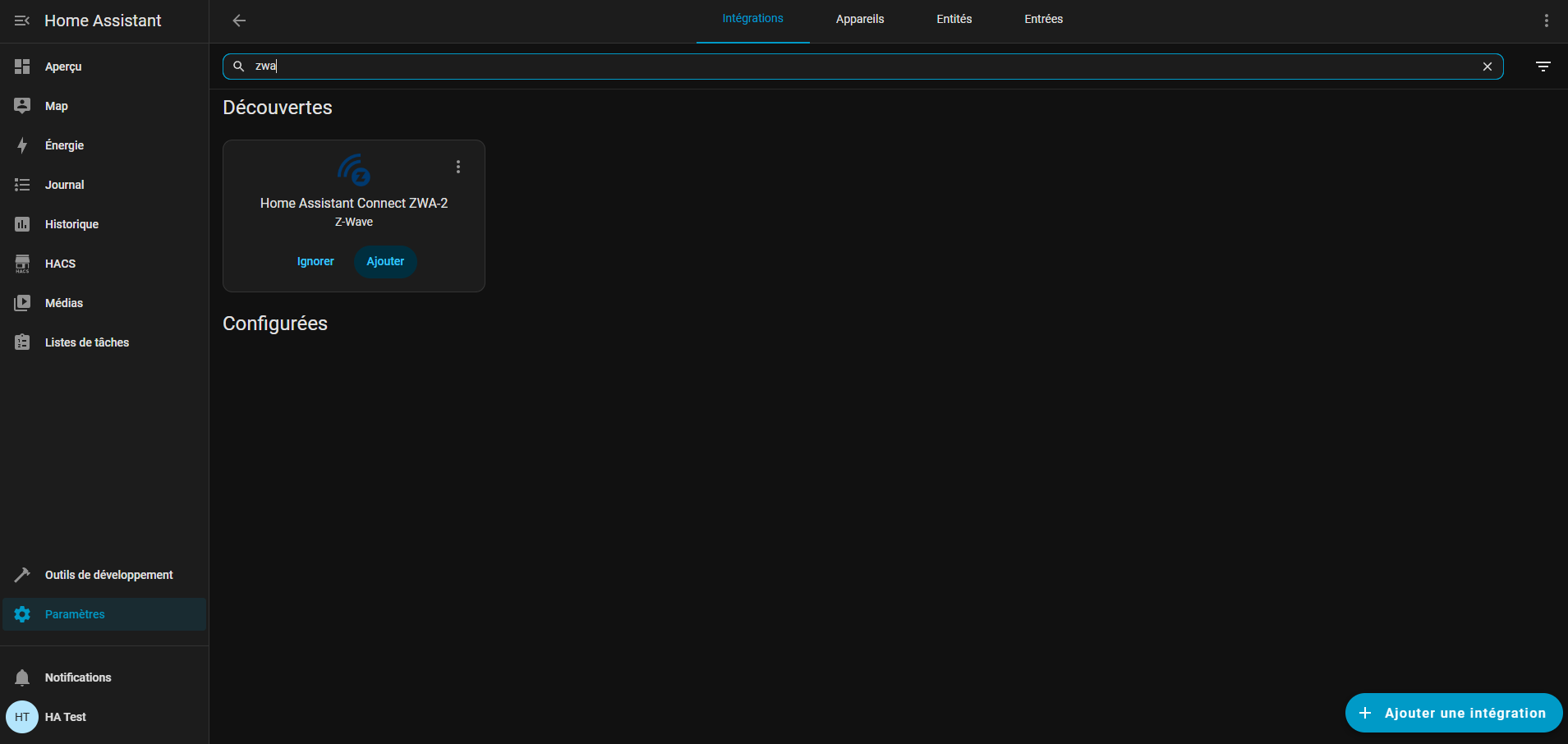Click the Z-Wave subtitle text

pyautogui.click(x=354, y=222)
